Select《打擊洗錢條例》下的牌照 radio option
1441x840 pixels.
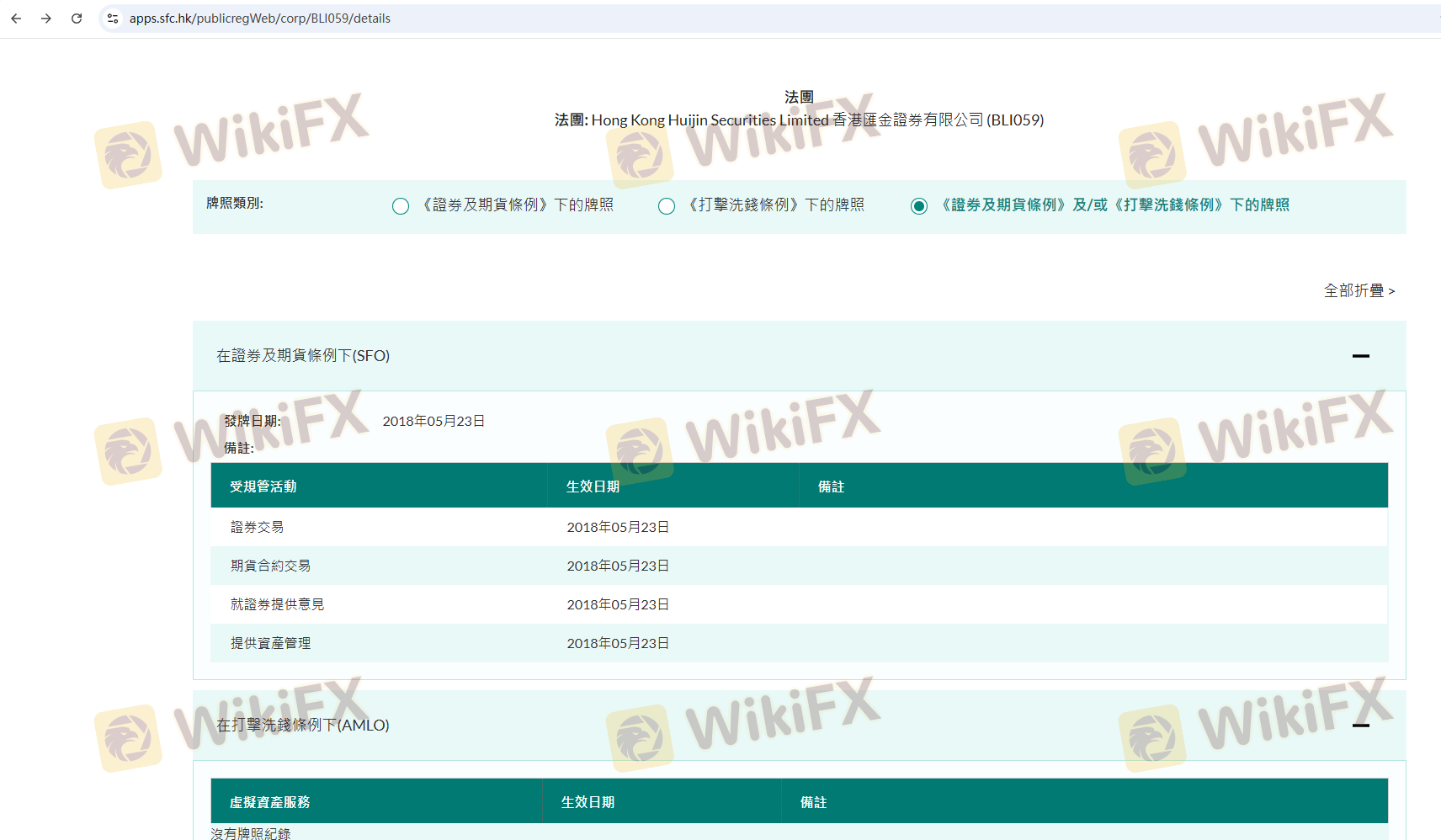[667, 206]
